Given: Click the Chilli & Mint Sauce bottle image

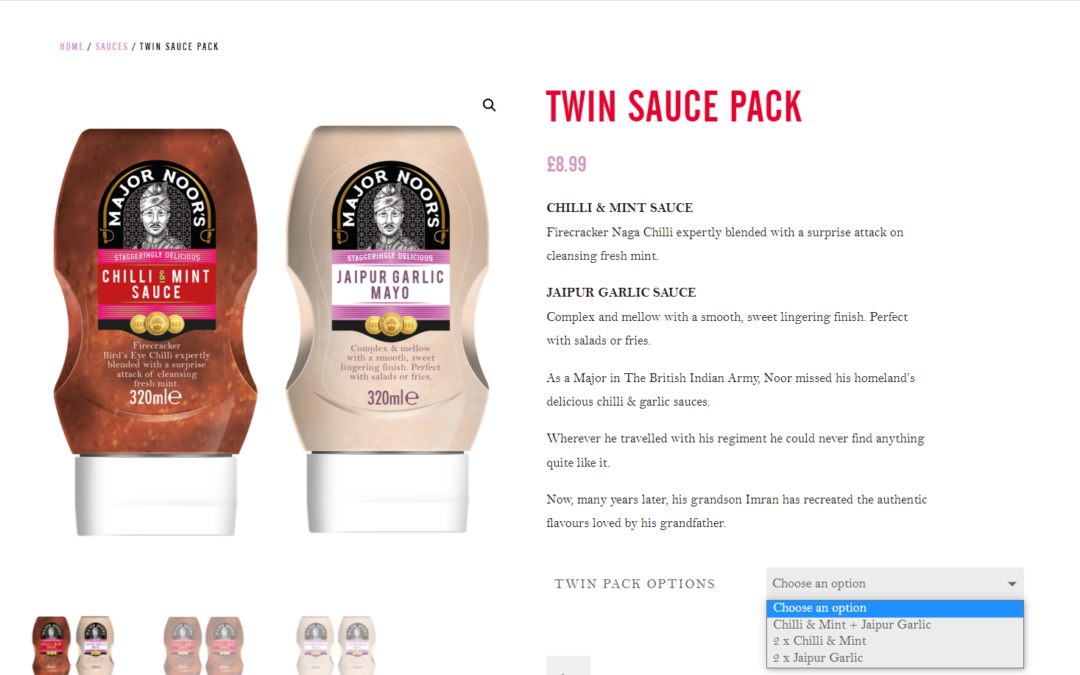Looking at the screenshot, I should (156, 332).
